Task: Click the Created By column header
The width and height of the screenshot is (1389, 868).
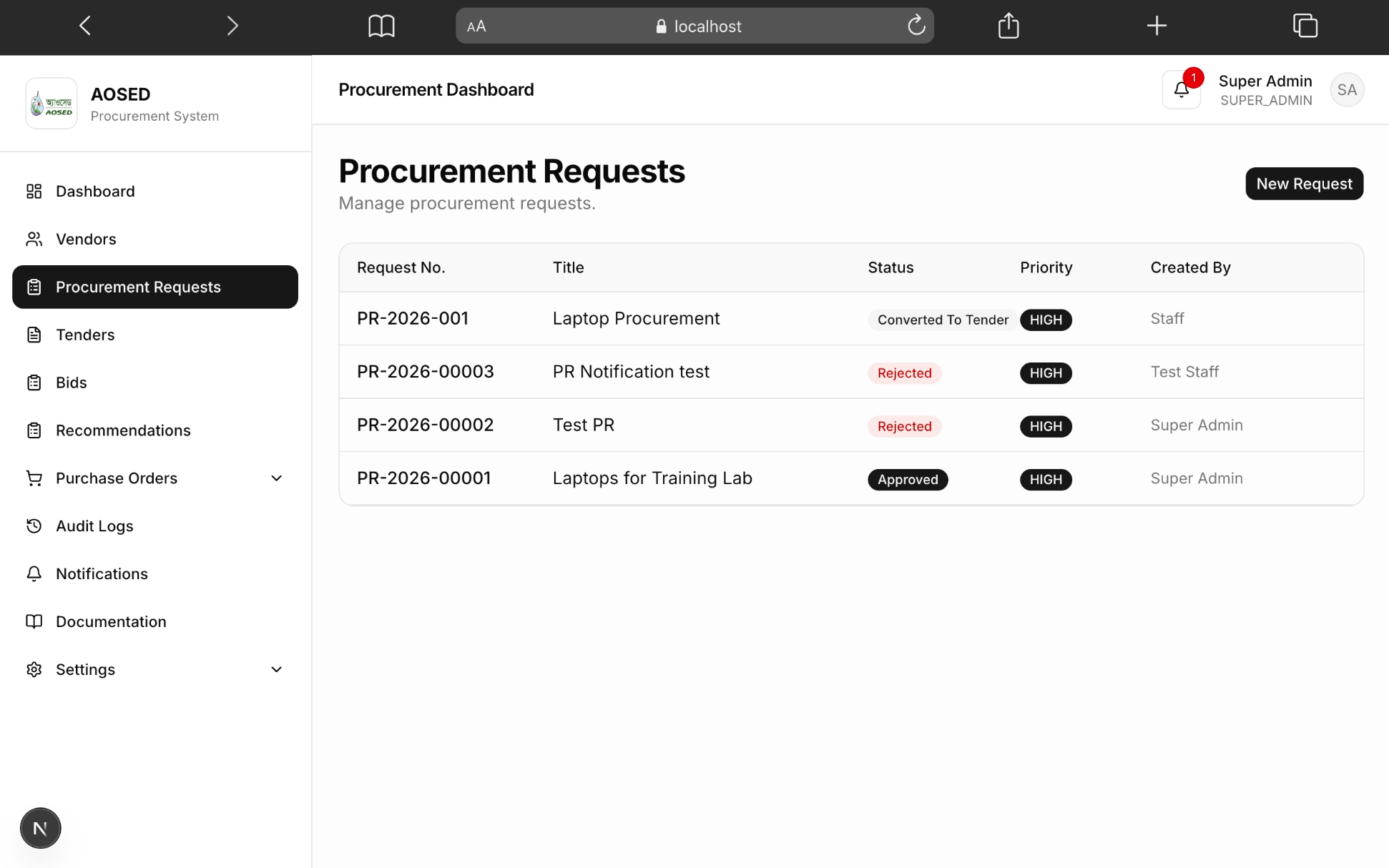Action: coord(1190,267)
